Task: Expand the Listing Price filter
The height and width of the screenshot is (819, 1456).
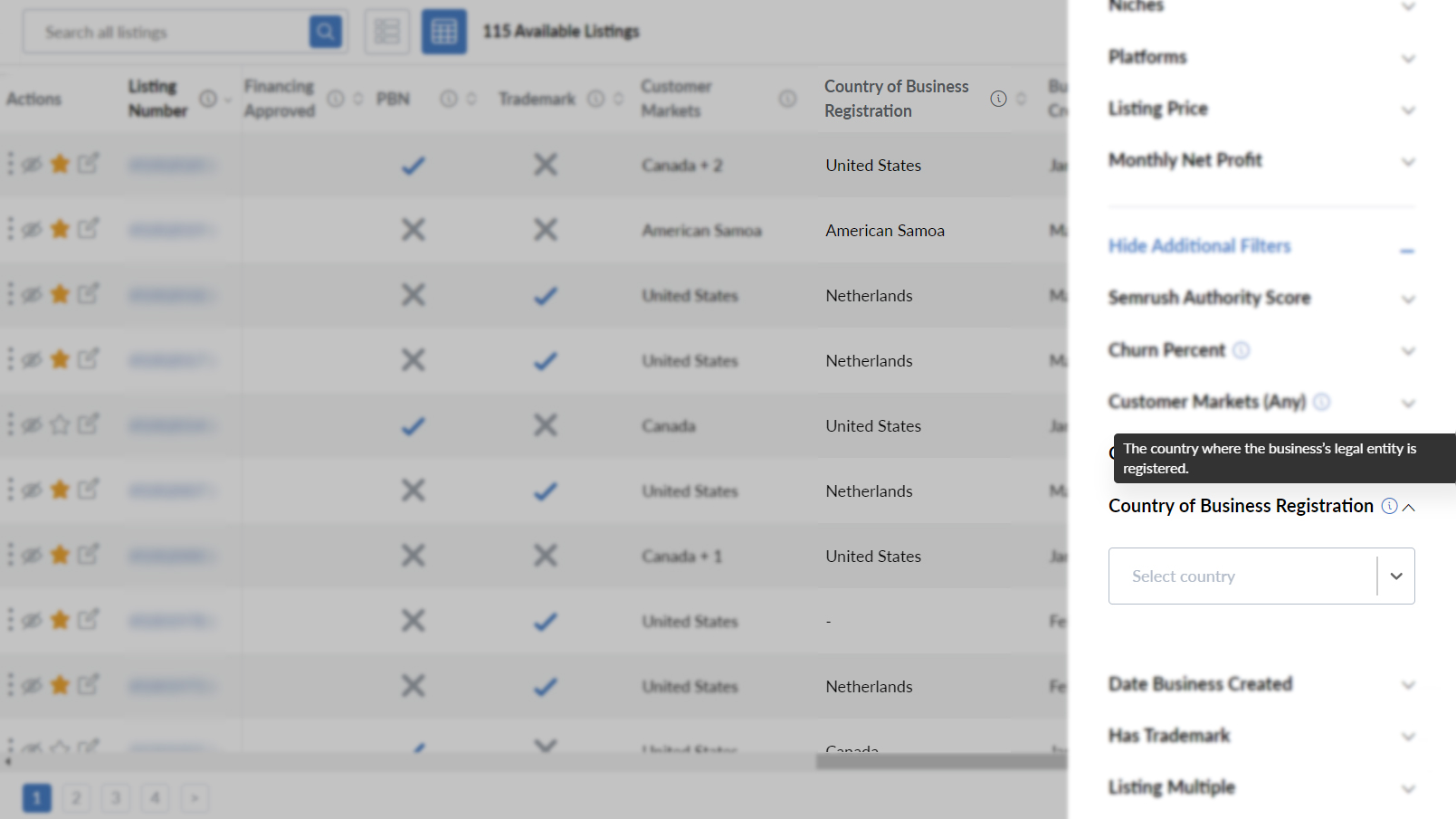Action: [x=1260, y=109]
